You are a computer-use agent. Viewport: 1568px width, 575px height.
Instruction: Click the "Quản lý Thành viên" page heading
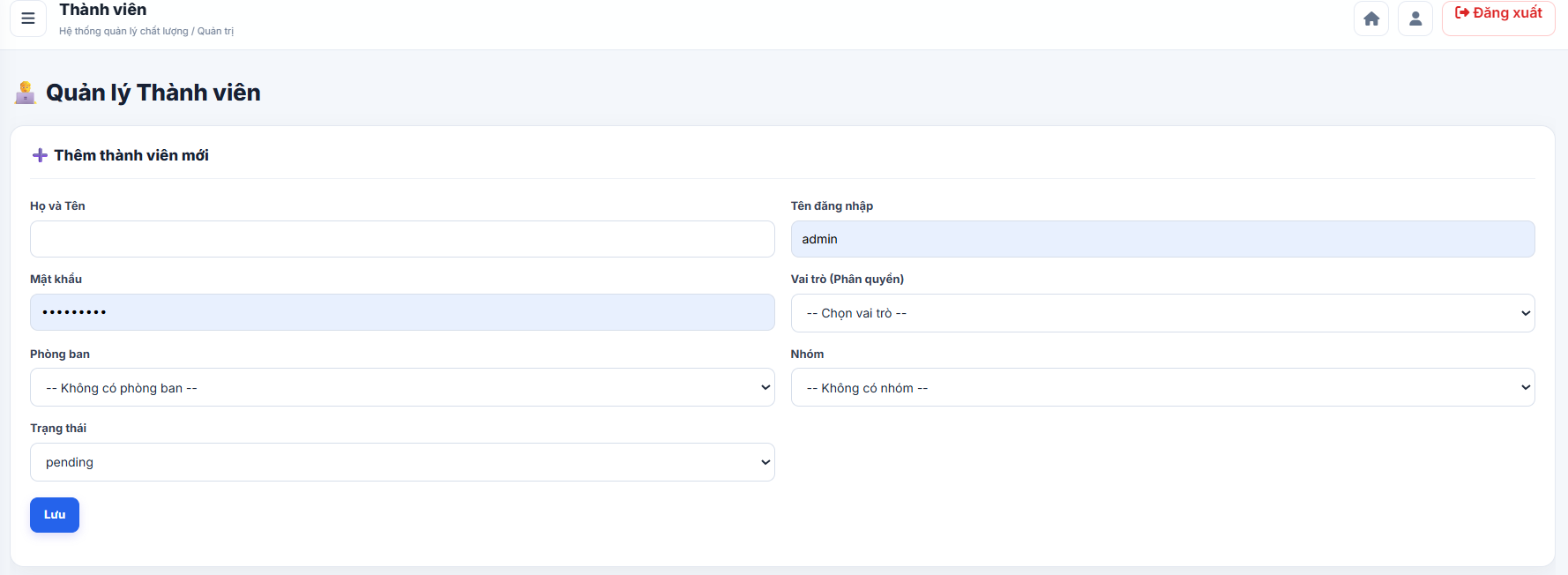tap(153, 93)
